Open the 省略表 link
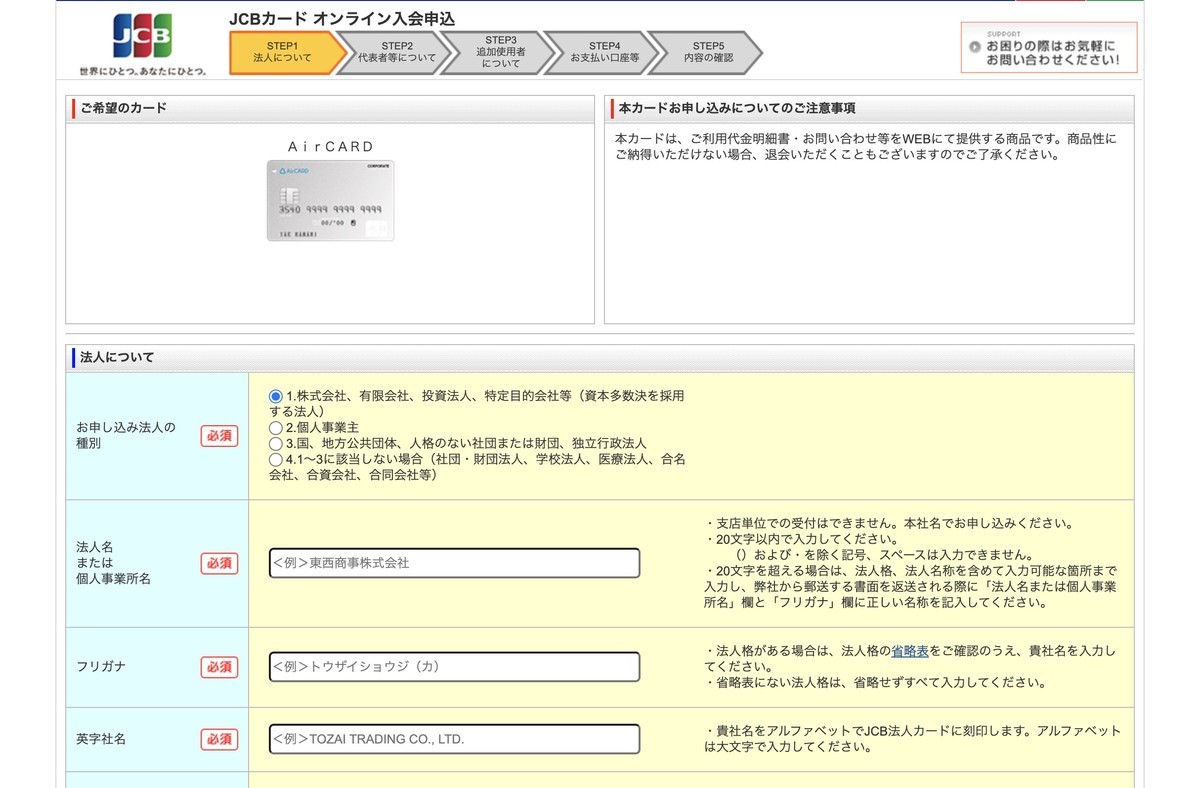This screenshot has height=788, width=1200. coord(910,651)
